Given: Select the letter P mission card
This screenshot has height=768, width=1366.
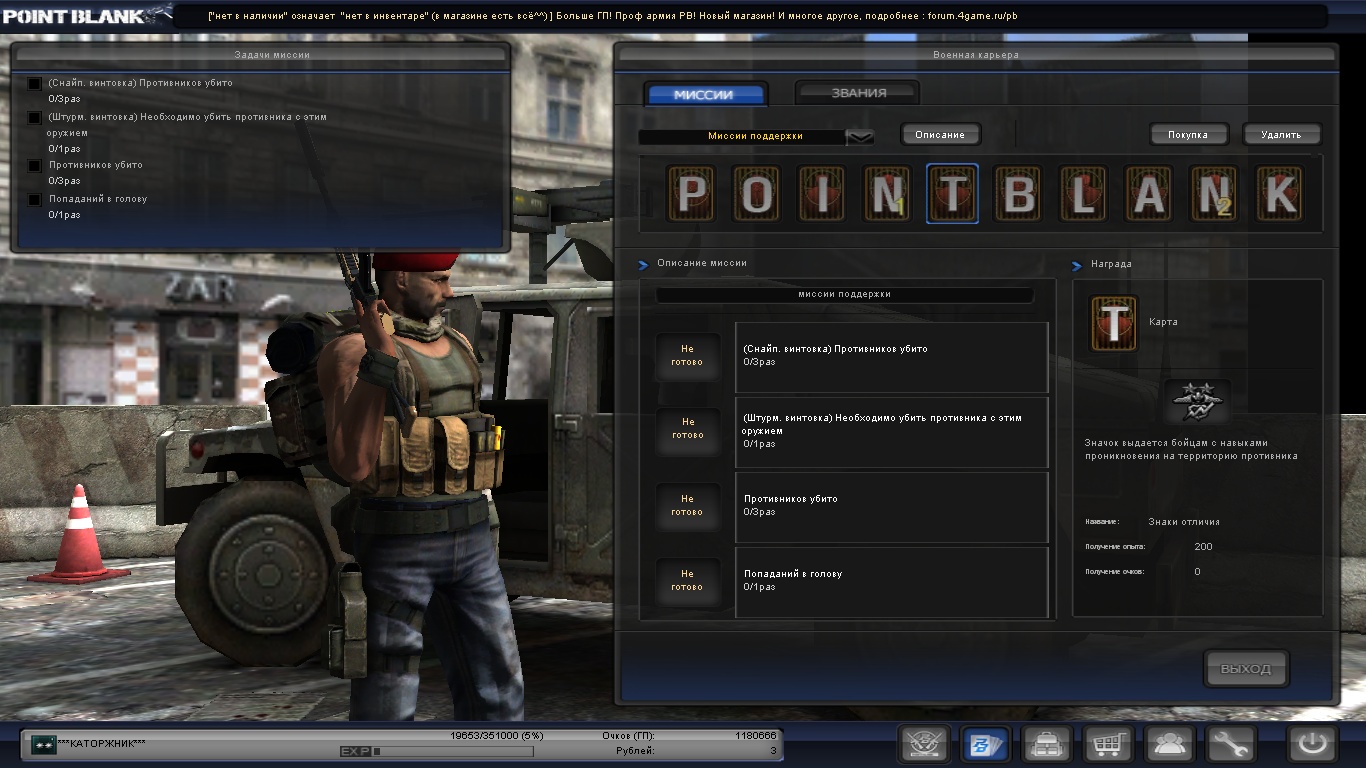Looking at the screenshot, I should 690,194.
